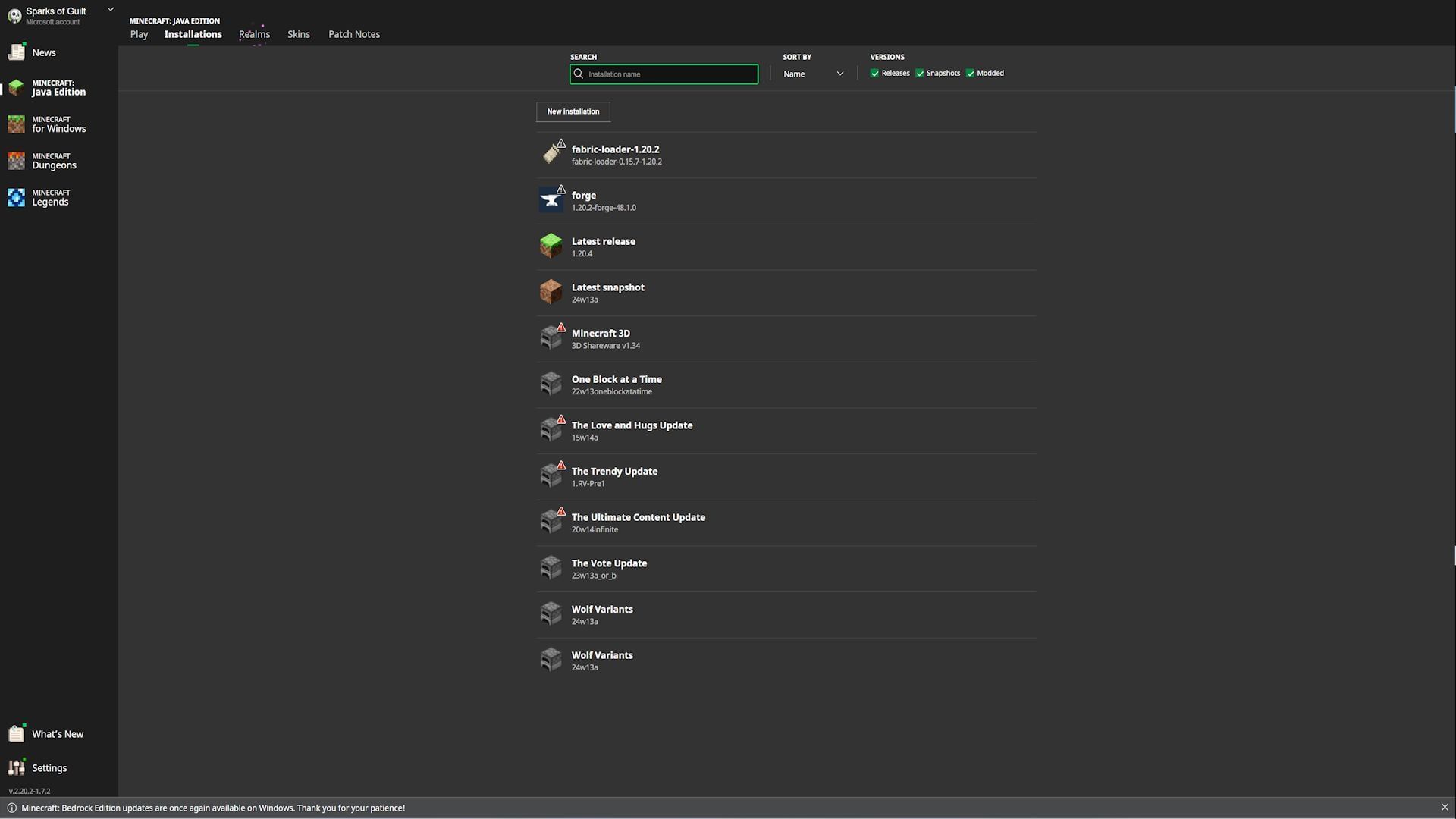Click the Latest release grass block icon
This screenshot has height=819, width=1456.
click(x=551, y=246)
